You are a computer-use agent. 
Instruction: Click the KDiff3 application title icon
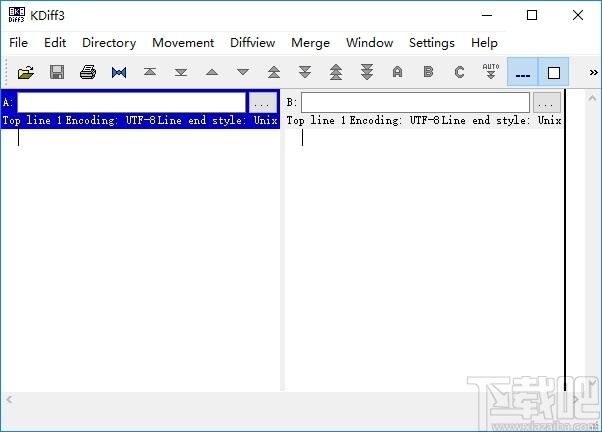[x=17, y=15]
